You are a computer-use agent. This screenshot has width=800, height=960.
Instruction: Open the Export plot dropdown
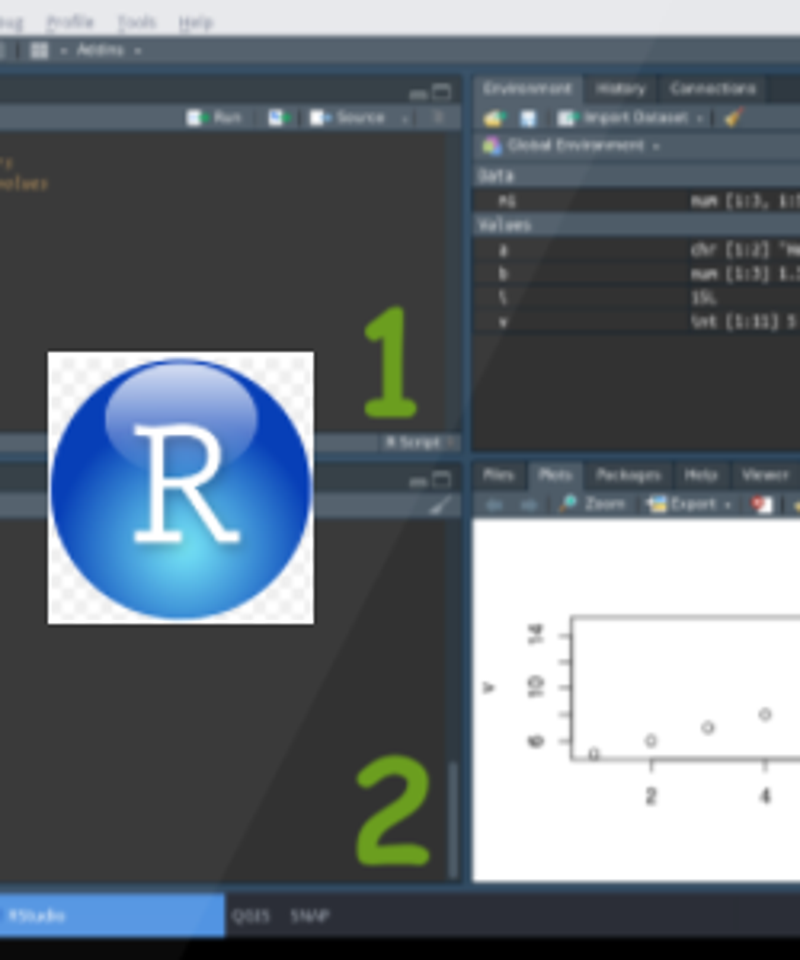coord(690,504)
